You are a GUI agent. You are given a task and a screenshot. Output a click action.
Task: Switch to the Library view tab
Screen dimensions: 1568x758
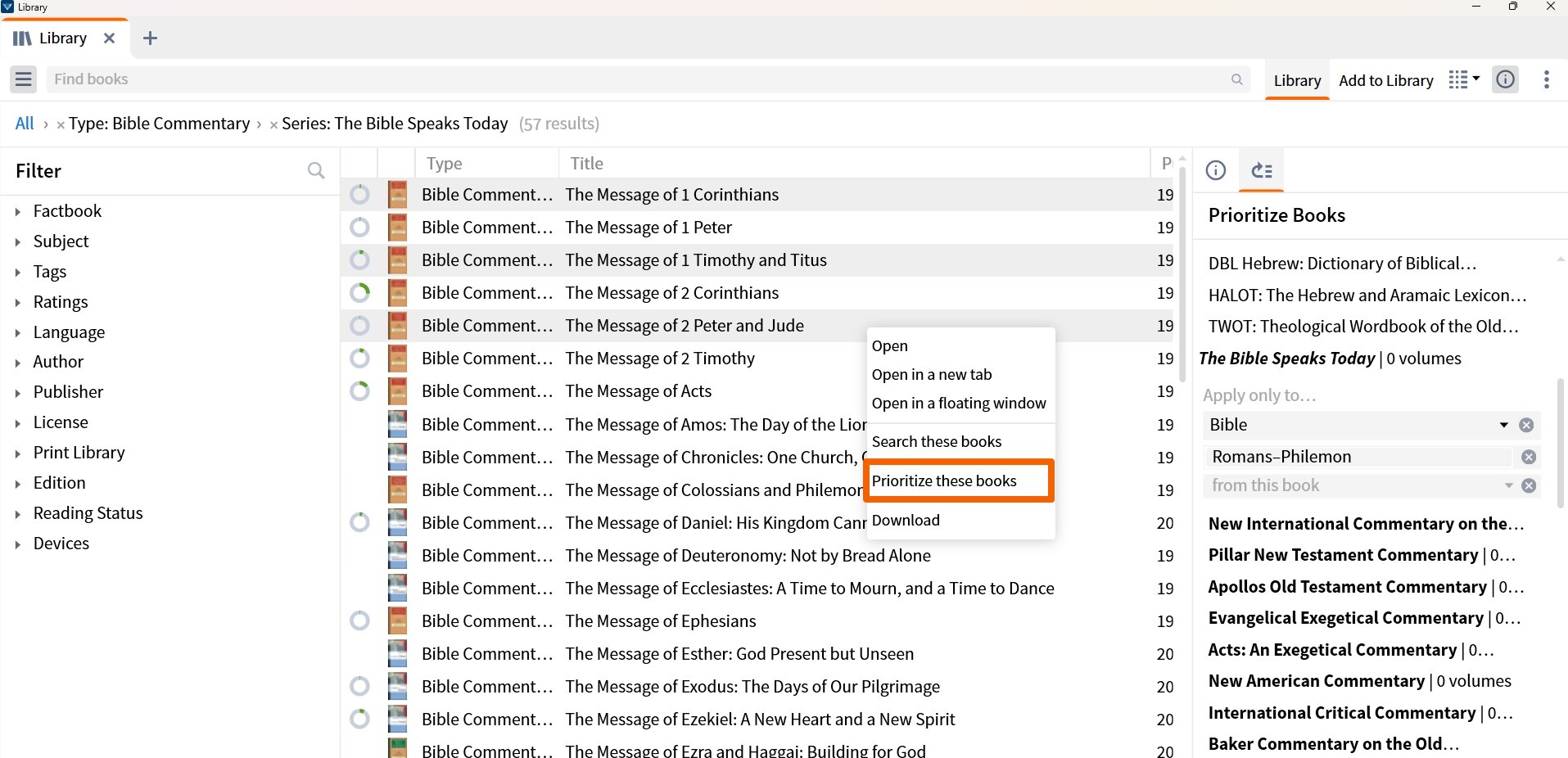point(1297,80)
